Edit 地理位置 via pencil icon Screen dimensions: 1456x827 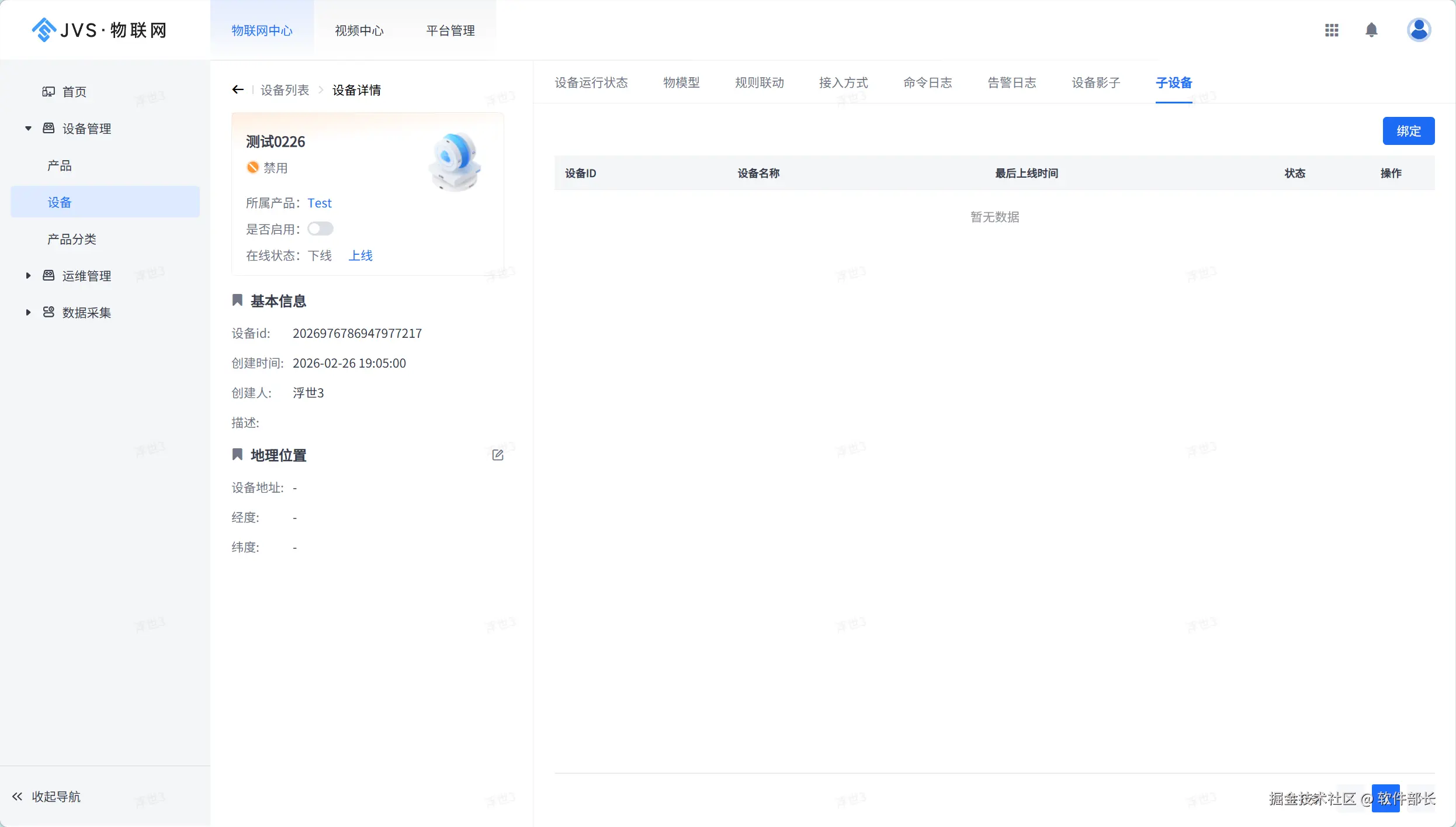(x=498, y=455)
